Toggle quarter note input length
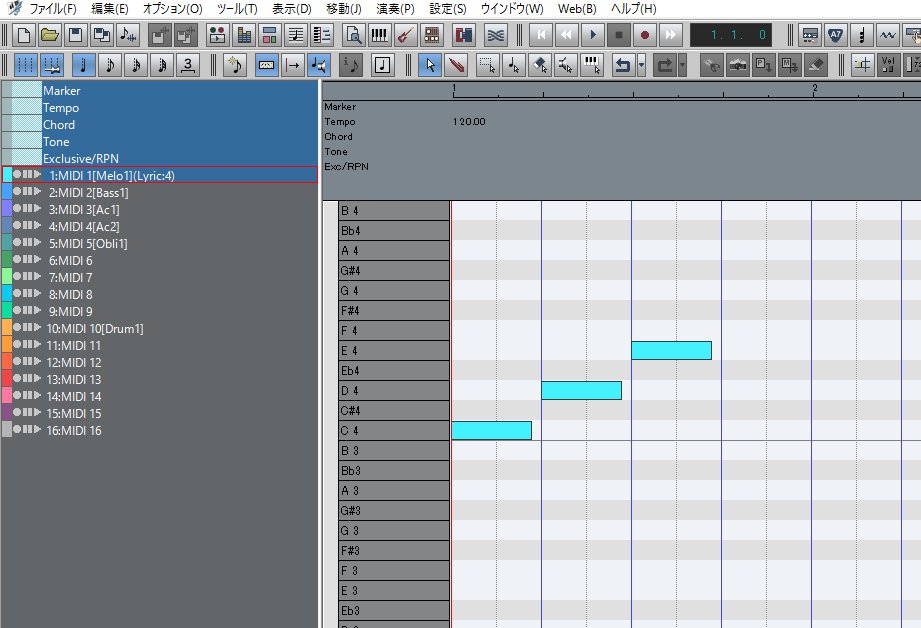Image resolution: width=921 pixels, height=628 pixels. (x=84, y=65)
